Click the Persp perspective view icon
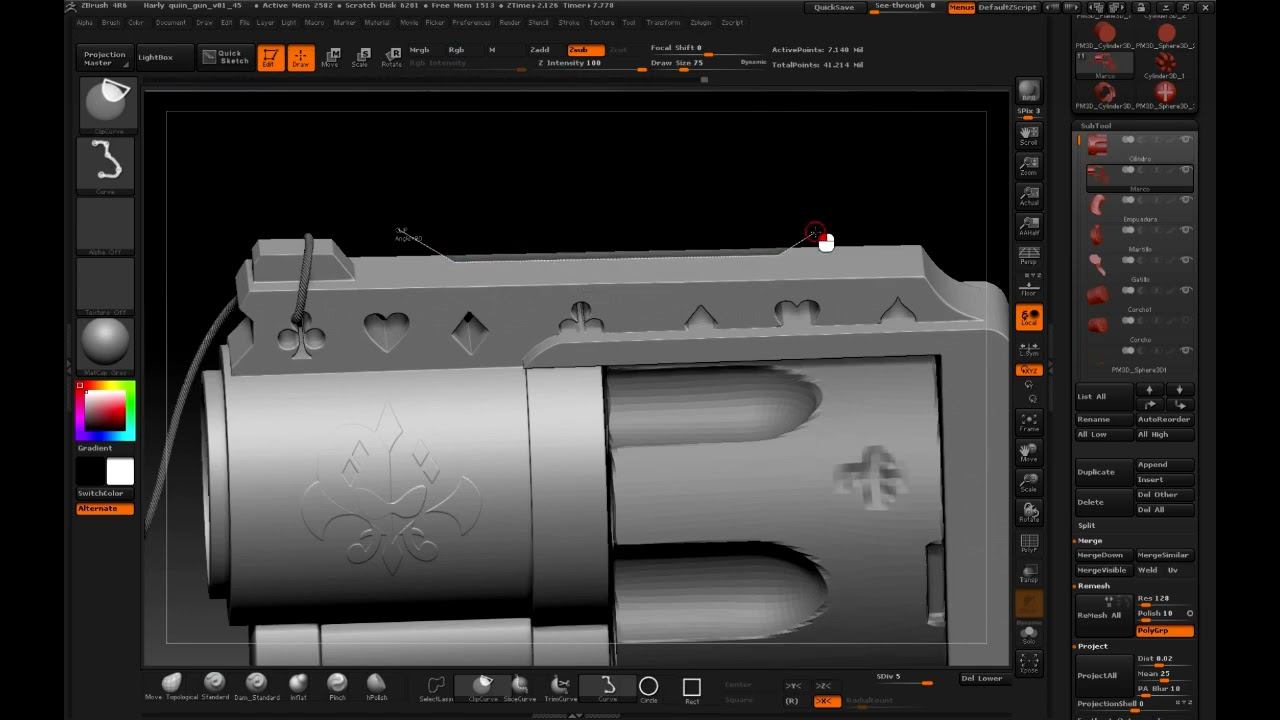 point(1028,256)
